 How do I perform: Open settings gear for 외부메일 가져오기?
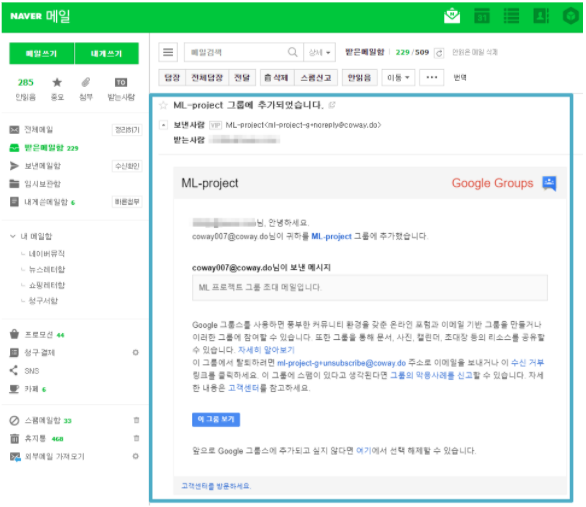pyautogui.click(x=136, y=456)
